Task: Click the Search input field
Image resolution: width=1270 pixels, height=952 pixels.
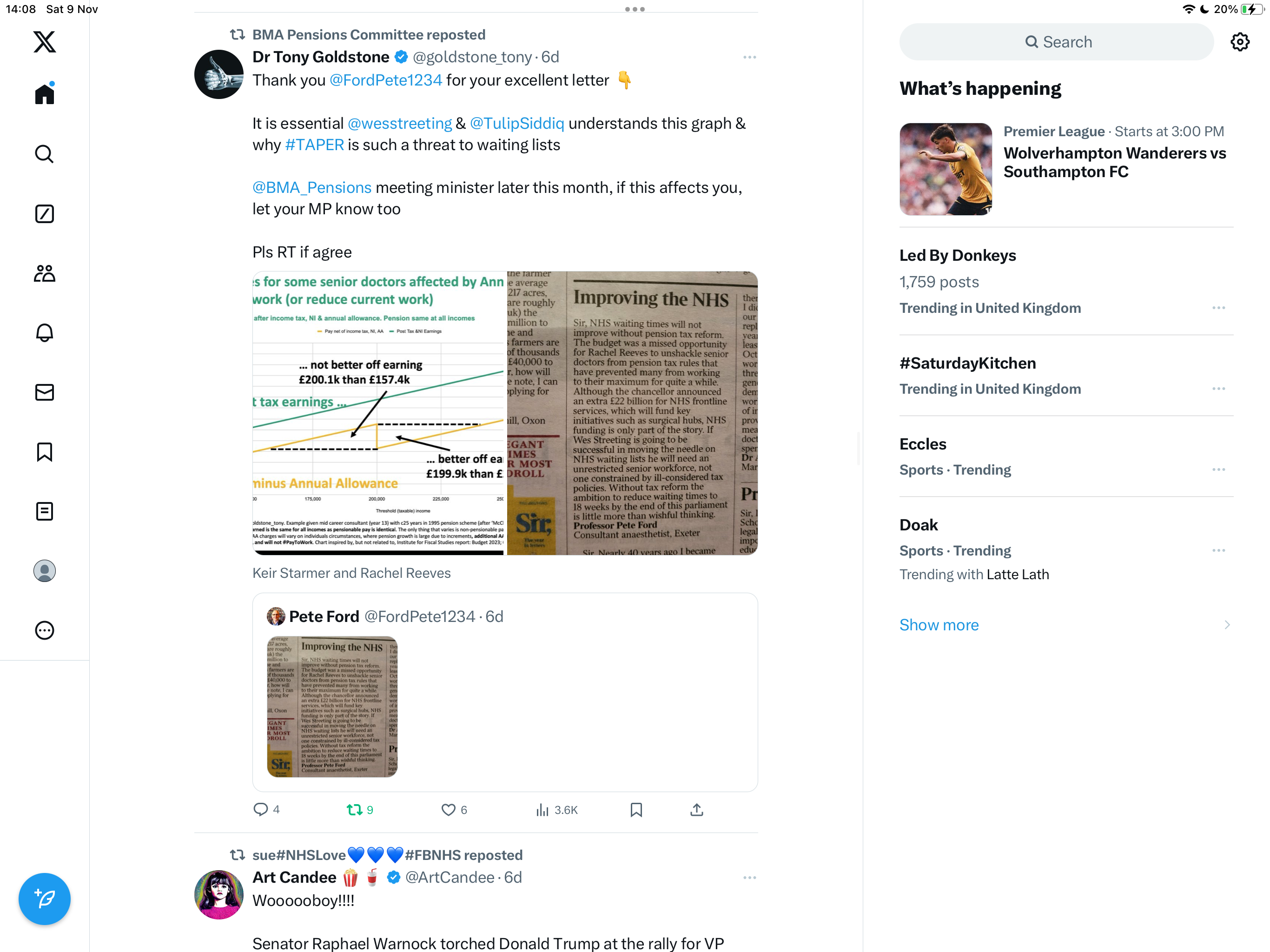Action: (x=1057, y=42)
